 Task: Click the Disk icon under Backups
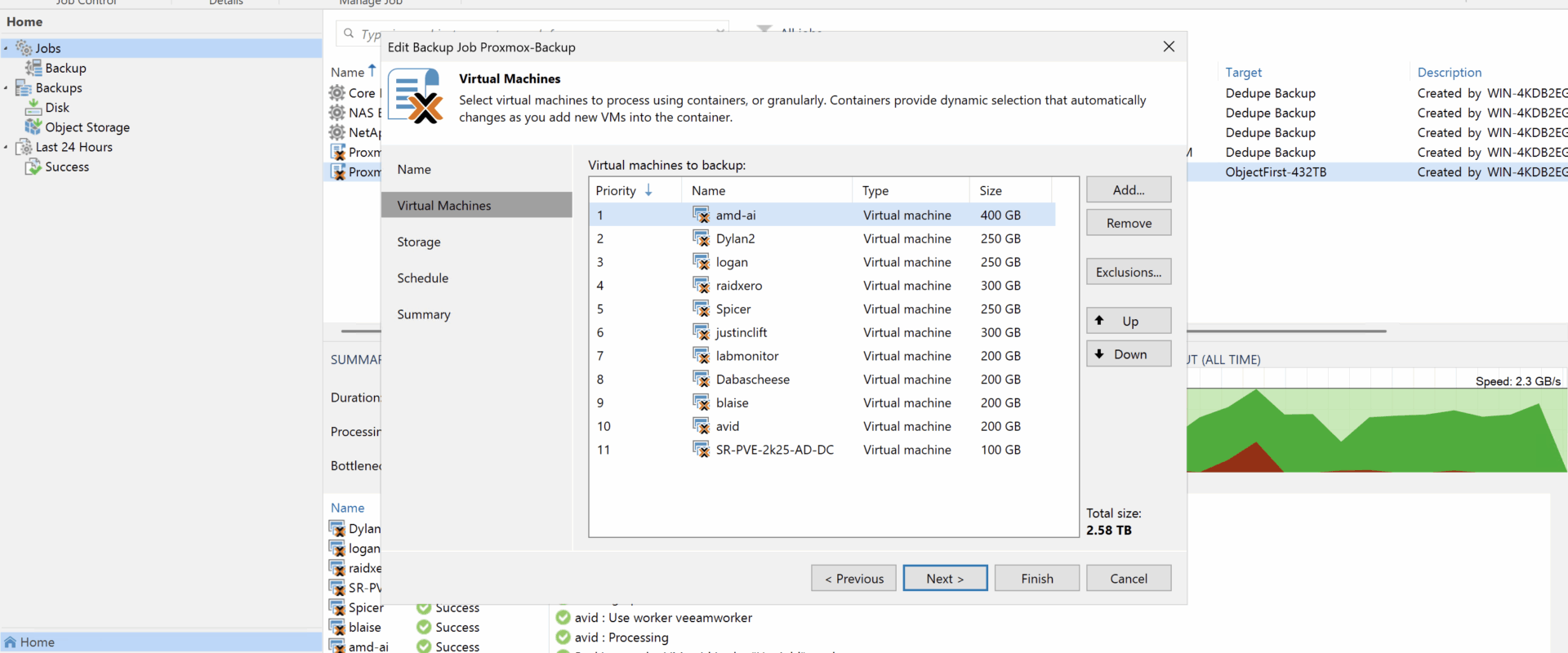[x=33, y=108]
